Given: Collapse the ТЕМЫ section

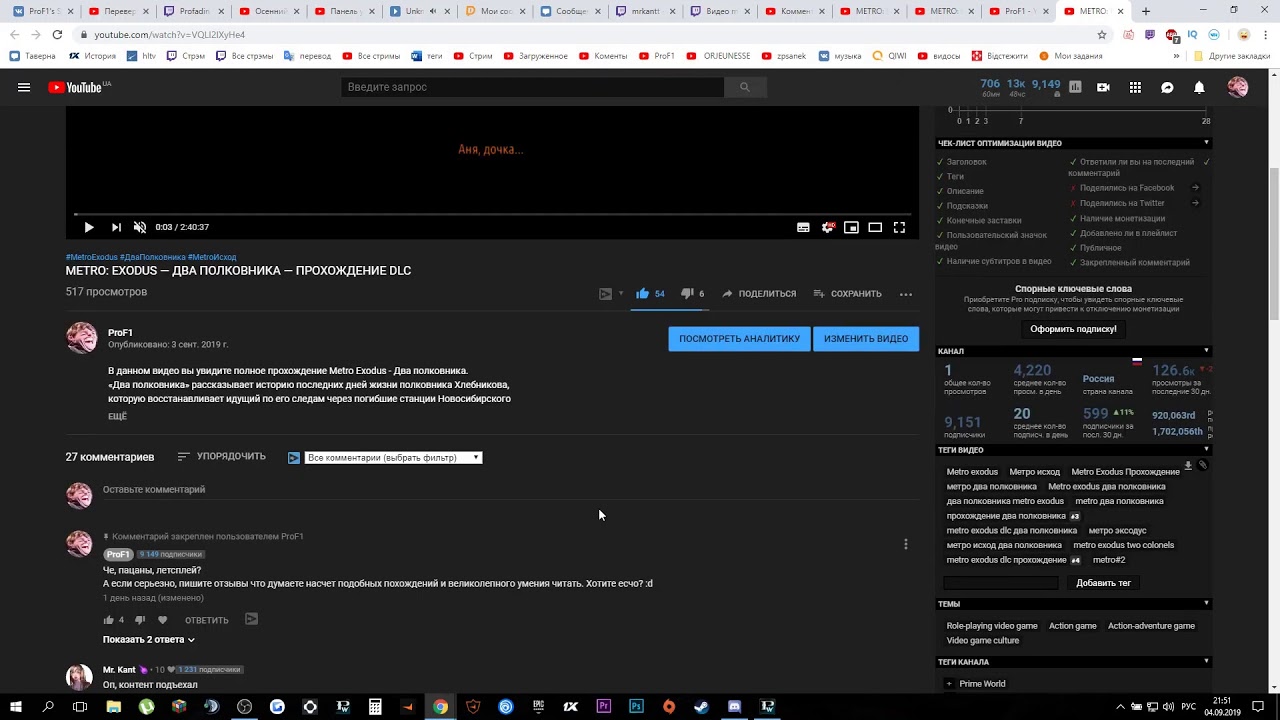Looking at the screenshot, I should [1206, 604].
